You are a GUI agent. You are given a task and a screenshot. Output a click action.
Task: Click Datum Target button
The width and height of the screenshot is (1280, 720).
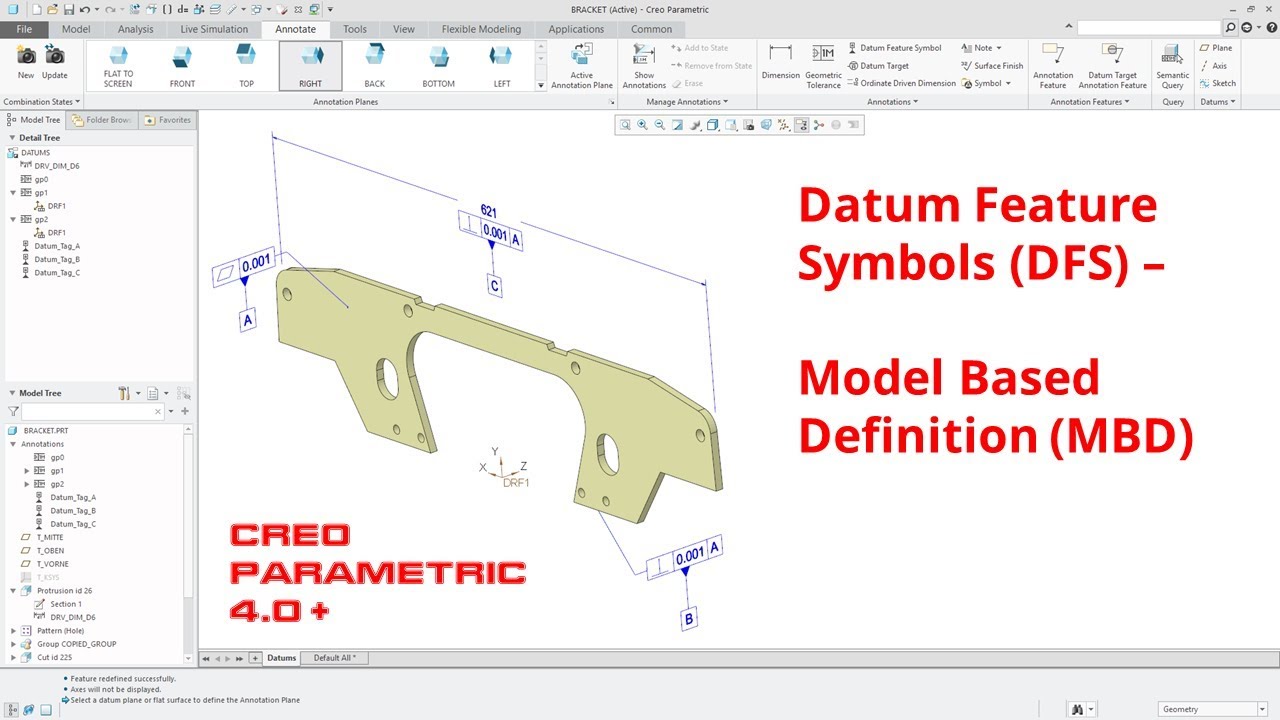[x=879, y=66]
